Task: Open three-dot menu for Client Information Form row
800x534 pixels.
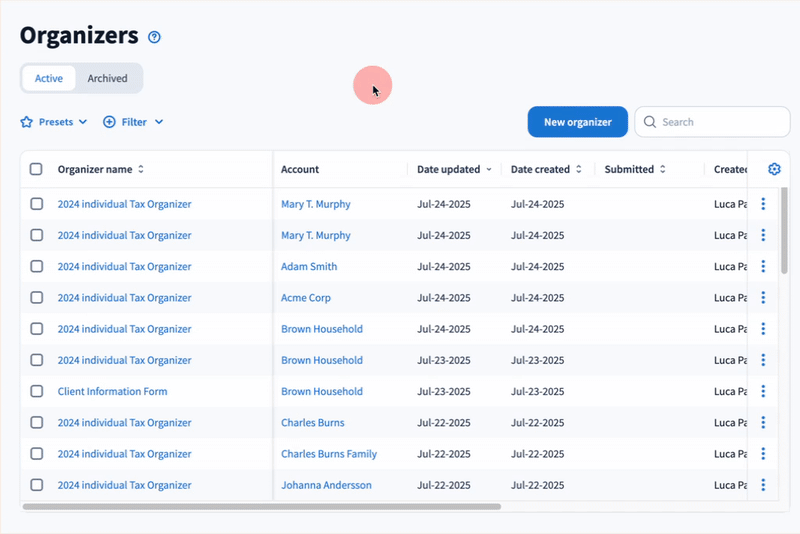Action: [x=763, y=391]
